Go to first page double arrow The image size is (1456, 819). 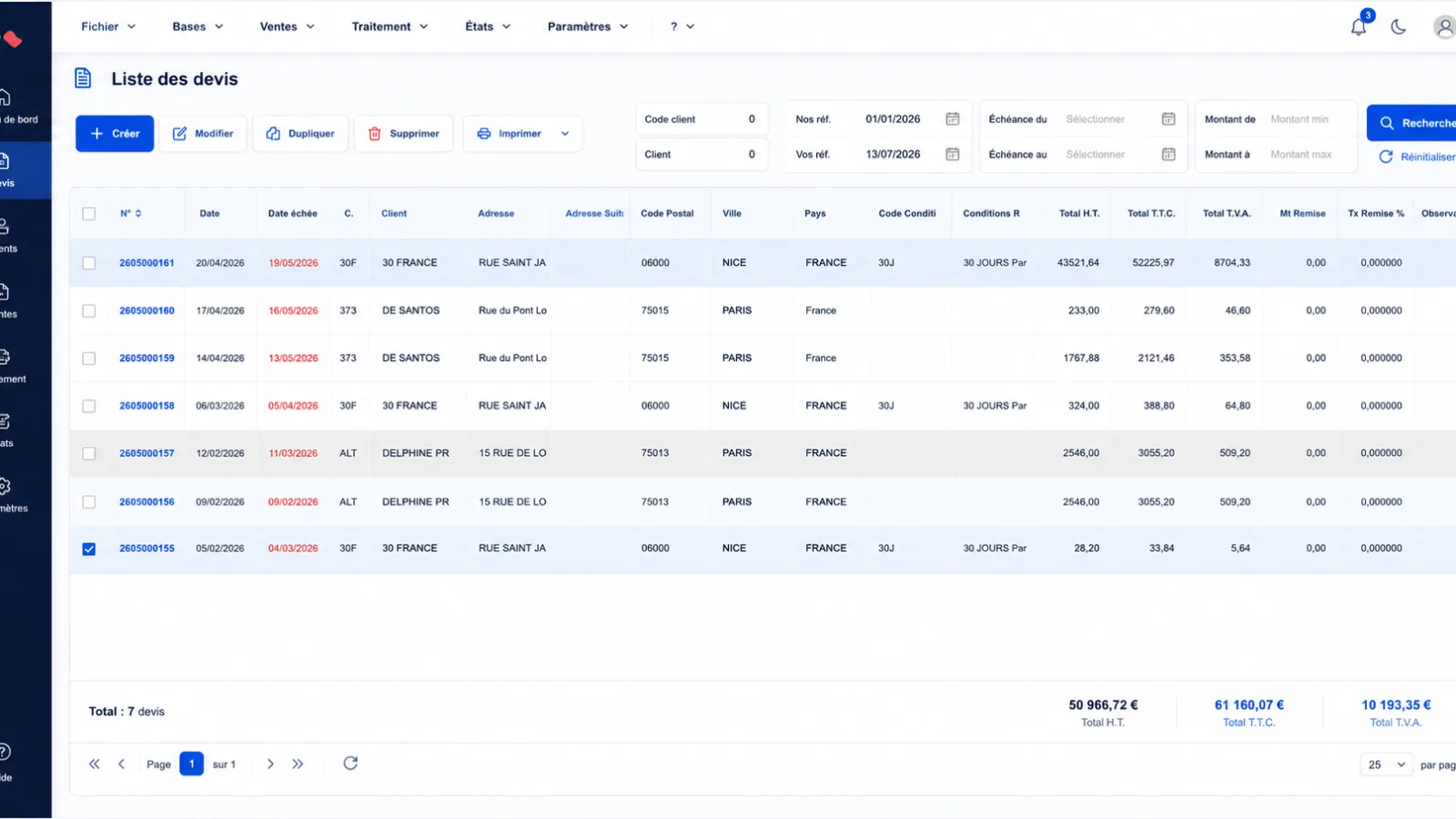tap(95, 764)
